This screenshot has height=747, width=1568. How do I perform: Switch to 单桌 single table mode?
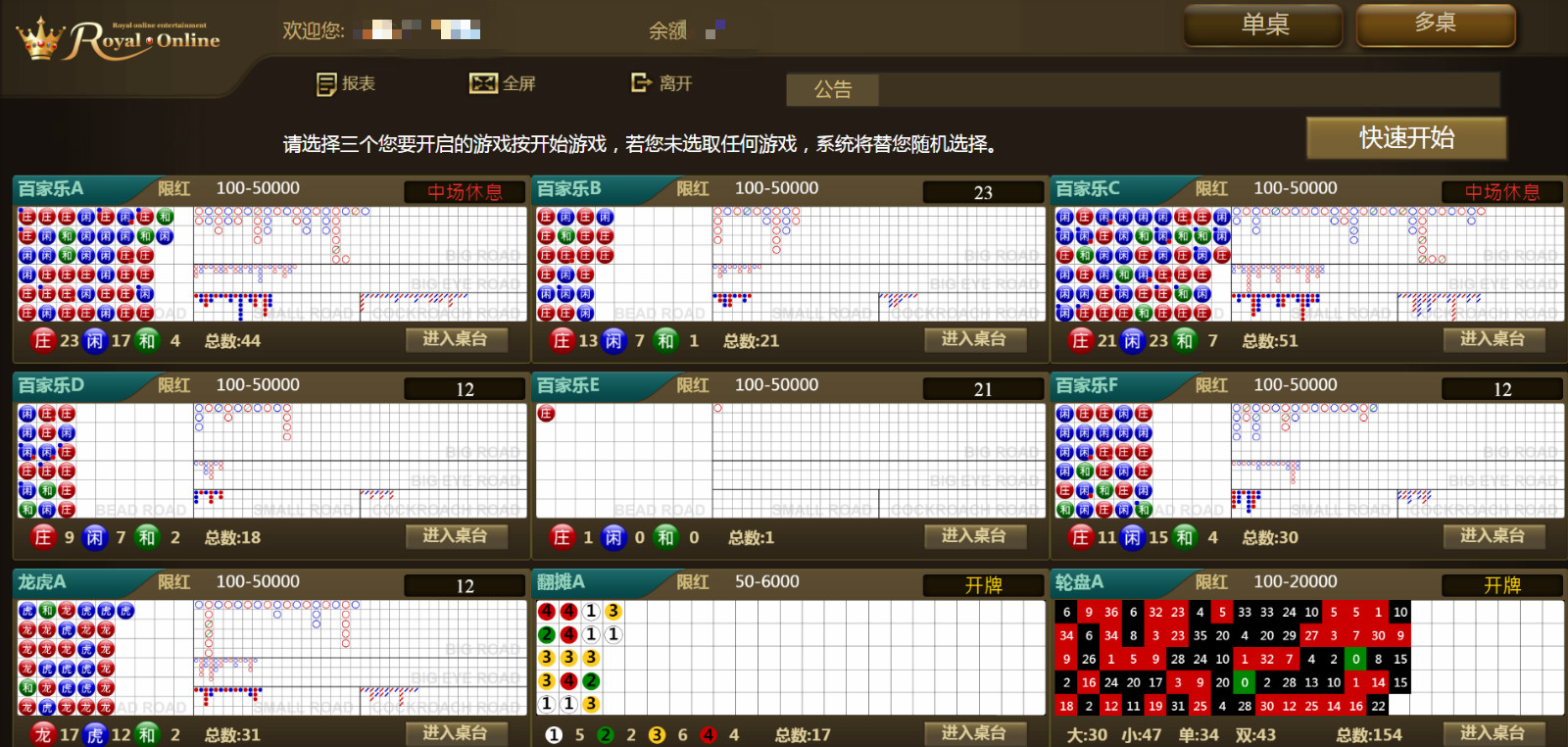[x=1263, y=25]
